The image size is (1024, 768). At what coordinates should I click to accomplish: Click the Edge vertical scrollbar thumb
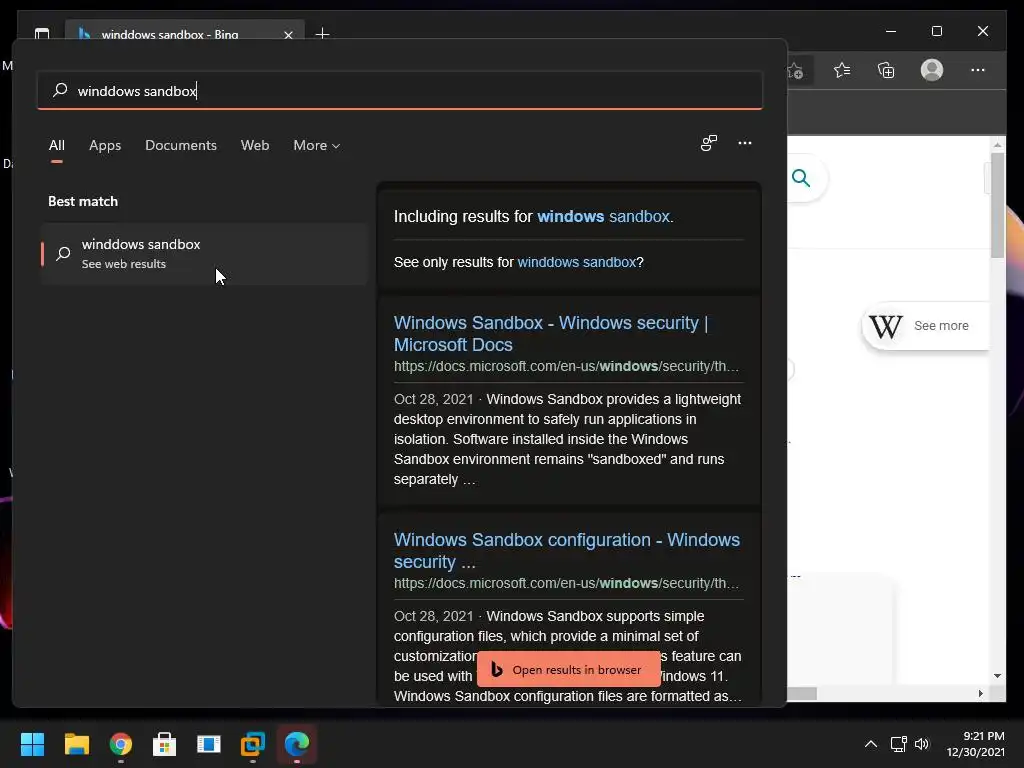click(x=997, y=206)
